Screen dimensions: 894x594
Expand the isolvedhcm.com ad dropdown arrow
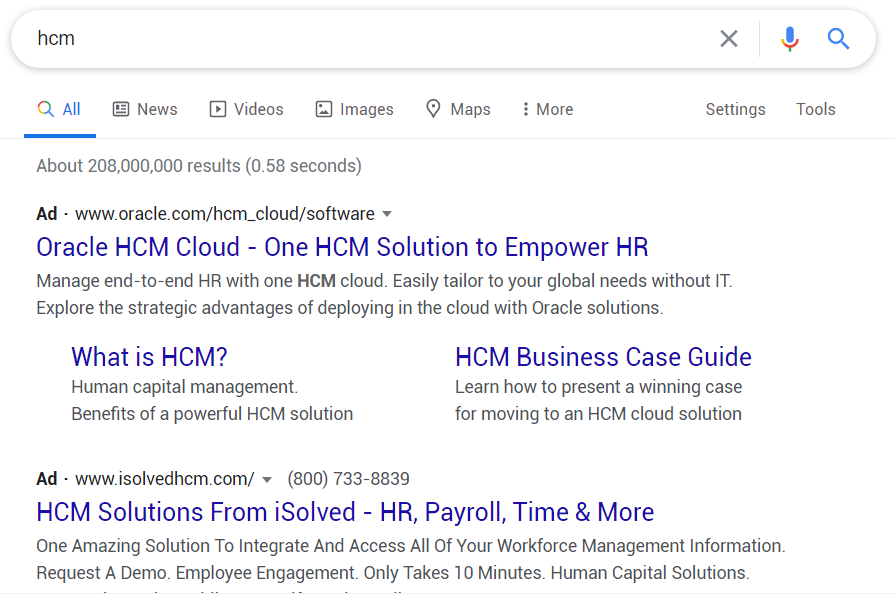(267, 479)
